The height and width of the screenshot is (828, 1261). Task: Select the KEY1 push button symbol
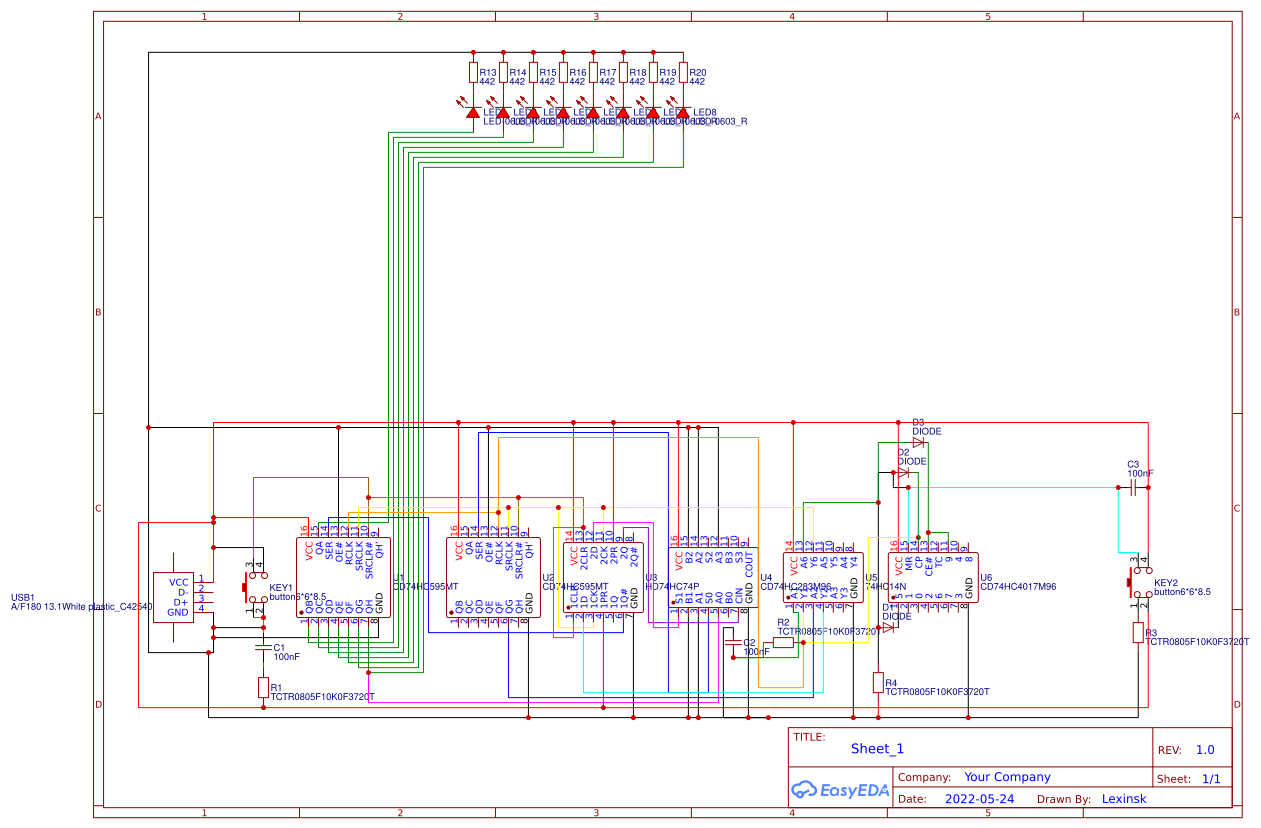click(256, 587)
